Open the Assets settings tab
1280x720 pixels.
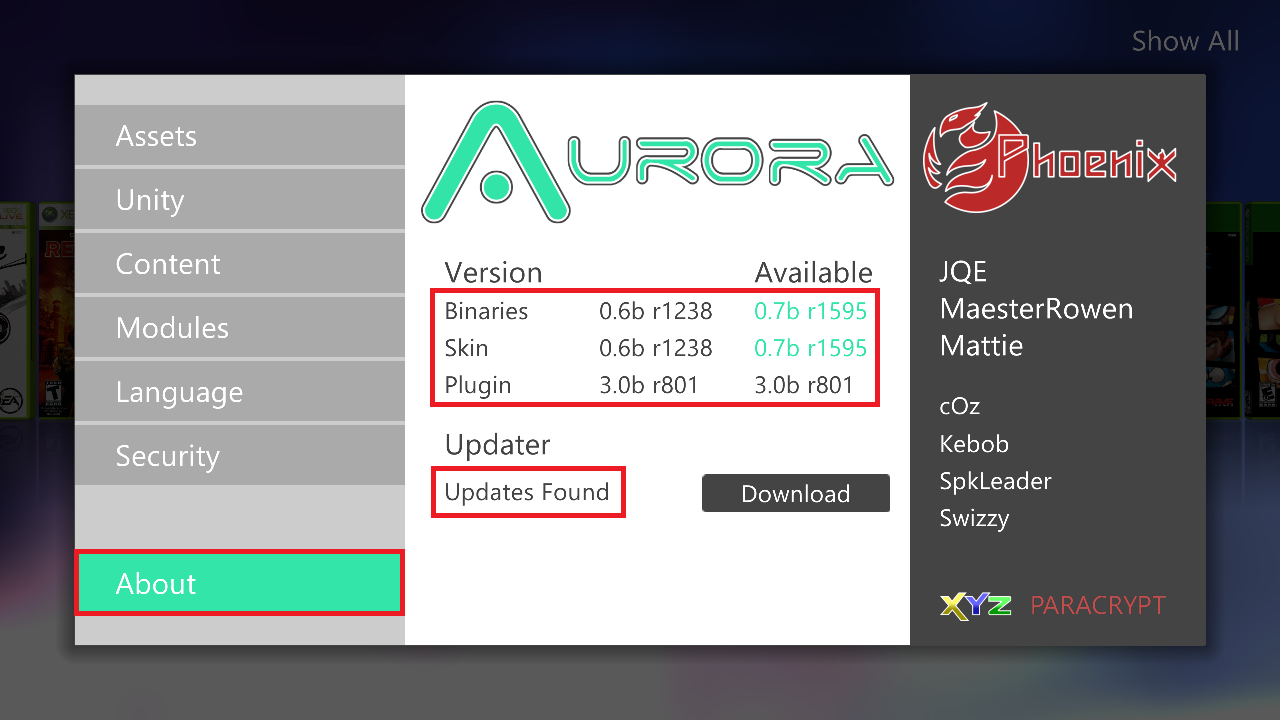[x=240, y=136]
